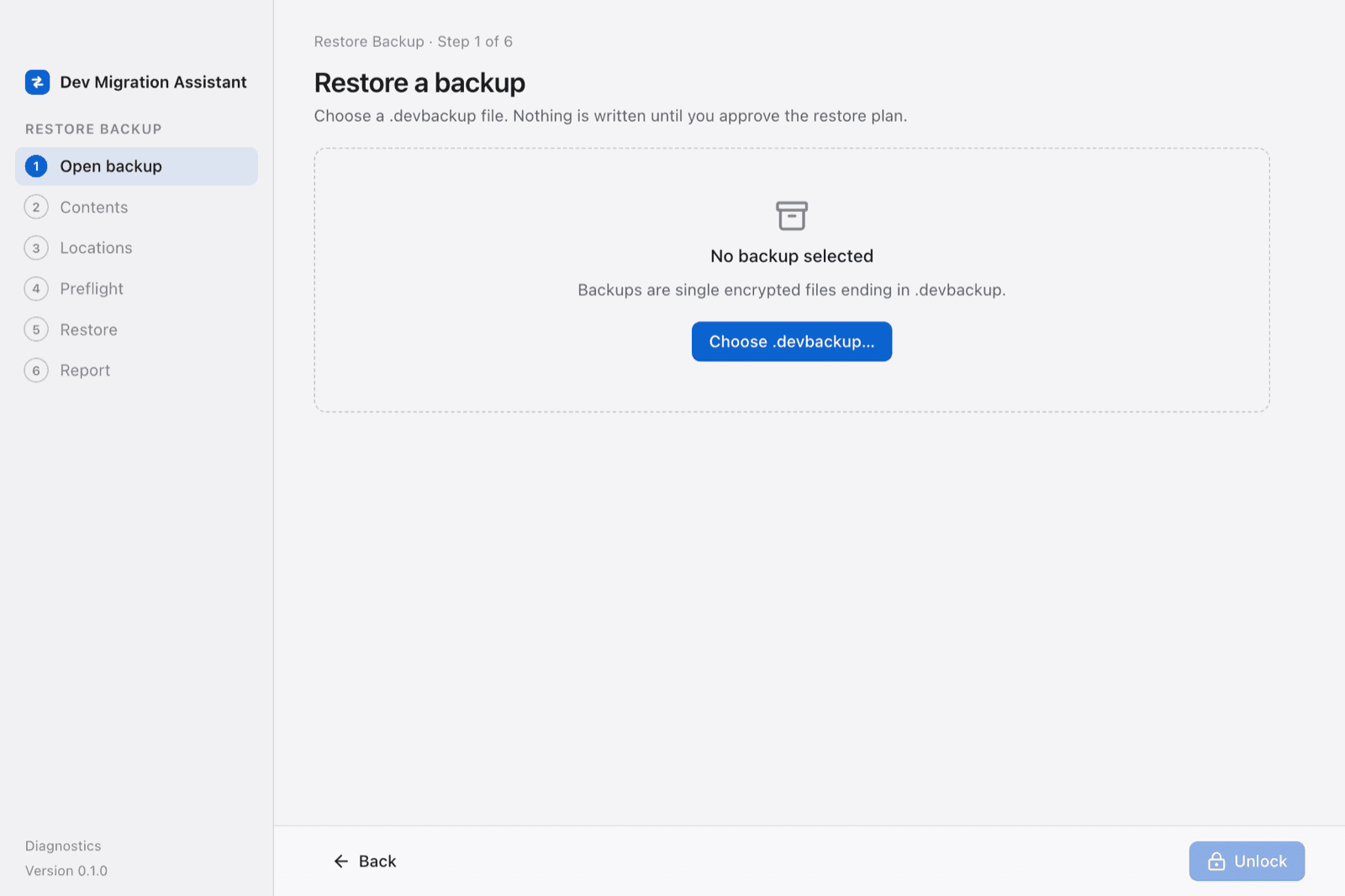This screenshot has height=896, width=1345.
Task: Go back with the Back button
Action: (365, 862)
